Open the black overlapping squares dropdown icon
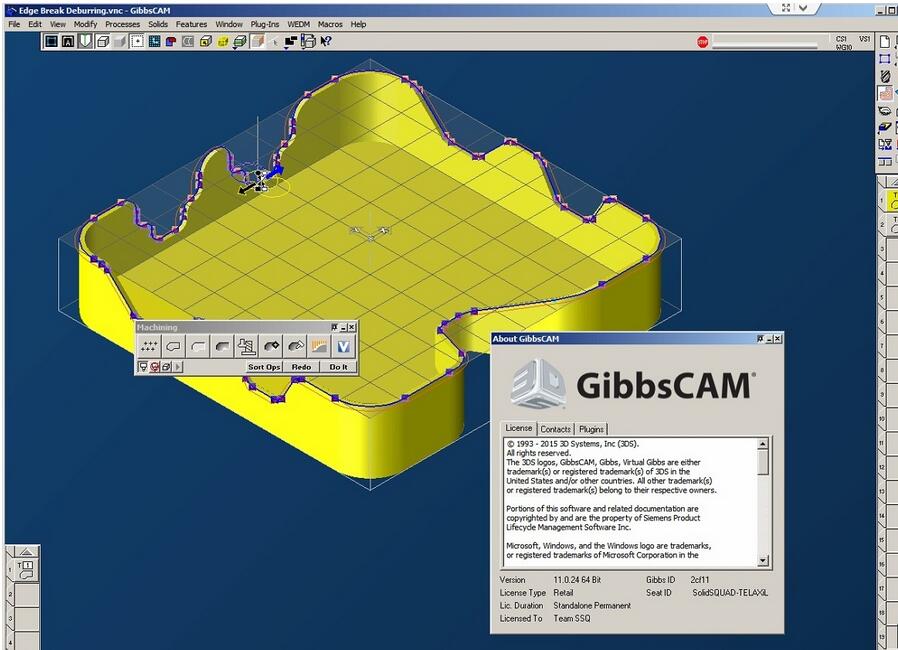Image resolution: width=898 pixels, height=650 pixels. pyautogui.click(x=291, y=41)
